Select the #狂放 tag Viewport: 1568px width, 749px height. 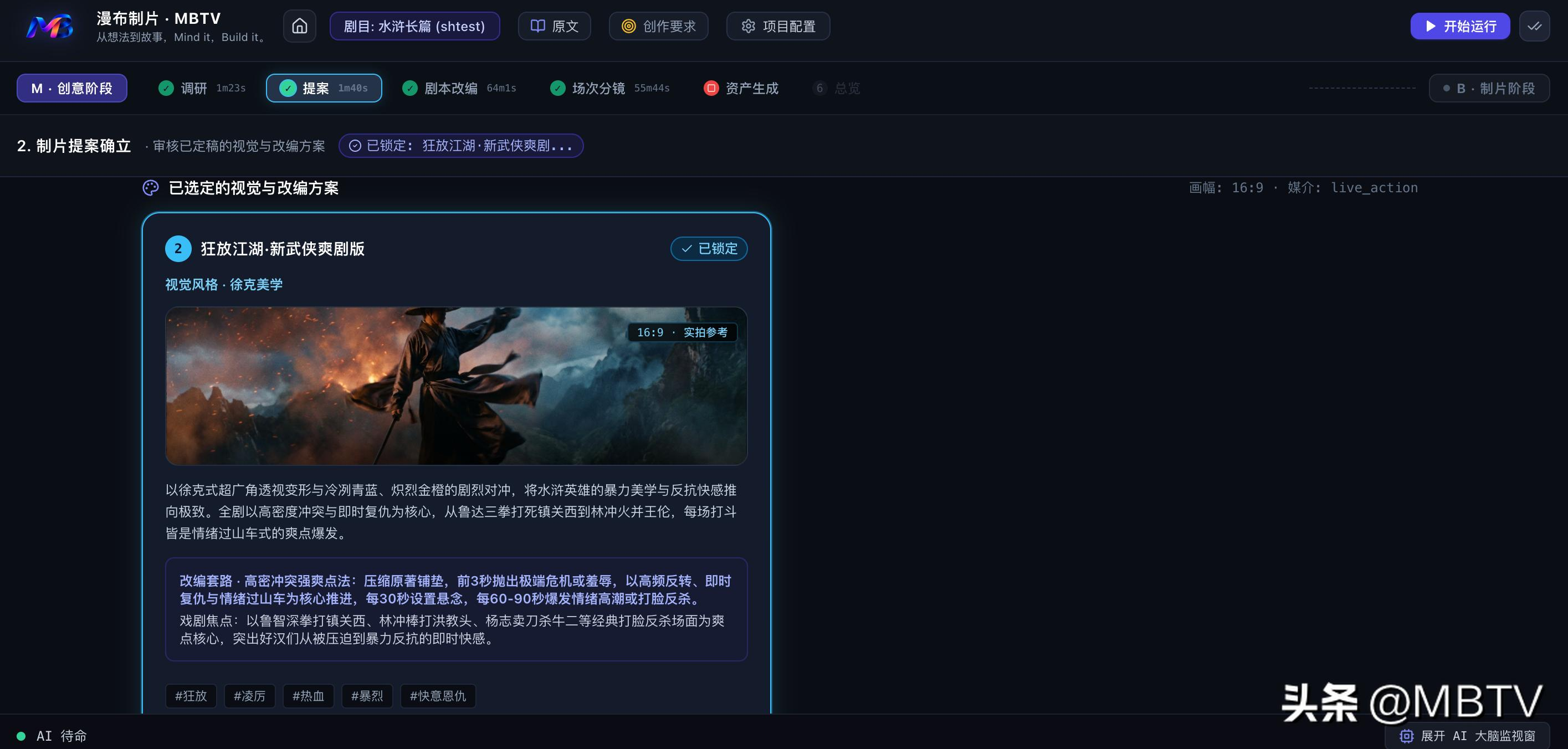(191, 696)
